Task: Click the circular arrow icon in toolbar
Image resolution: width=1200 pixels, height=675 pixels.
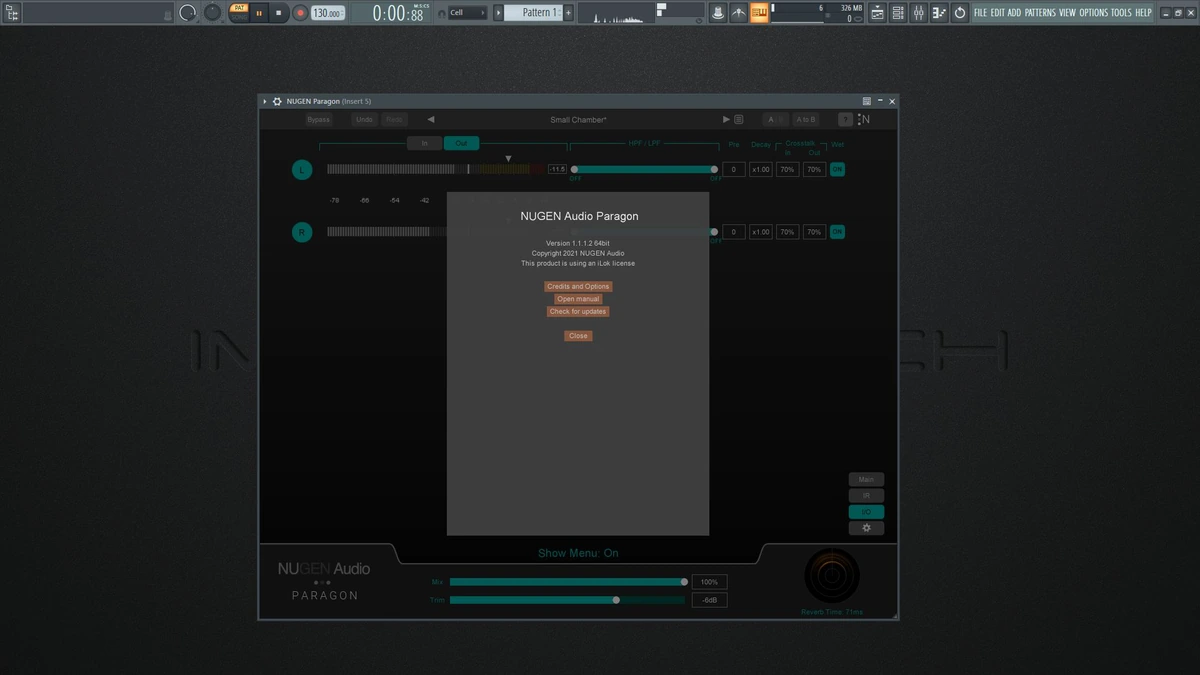Action: click(960, 13)
